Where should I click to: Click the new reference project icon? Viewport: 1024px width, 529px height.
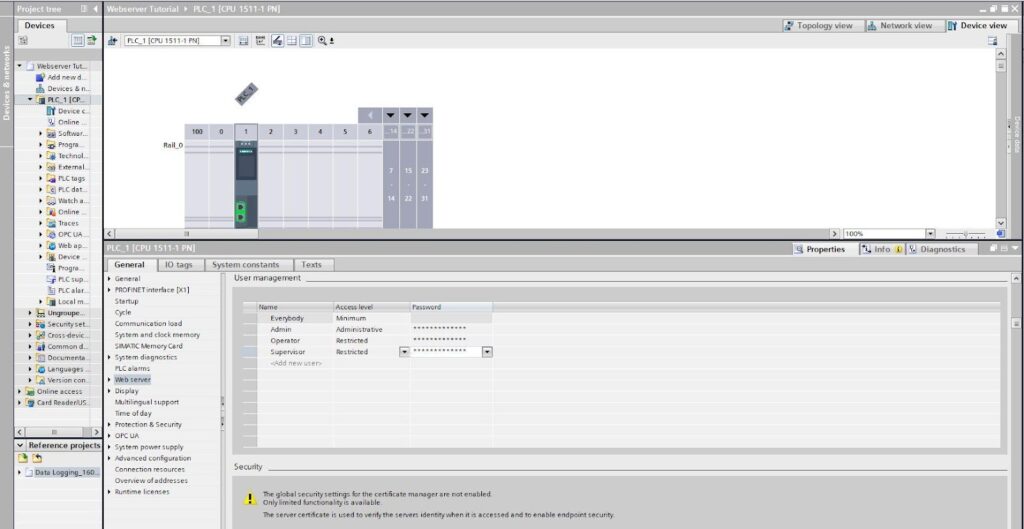[x=23, y=458]
